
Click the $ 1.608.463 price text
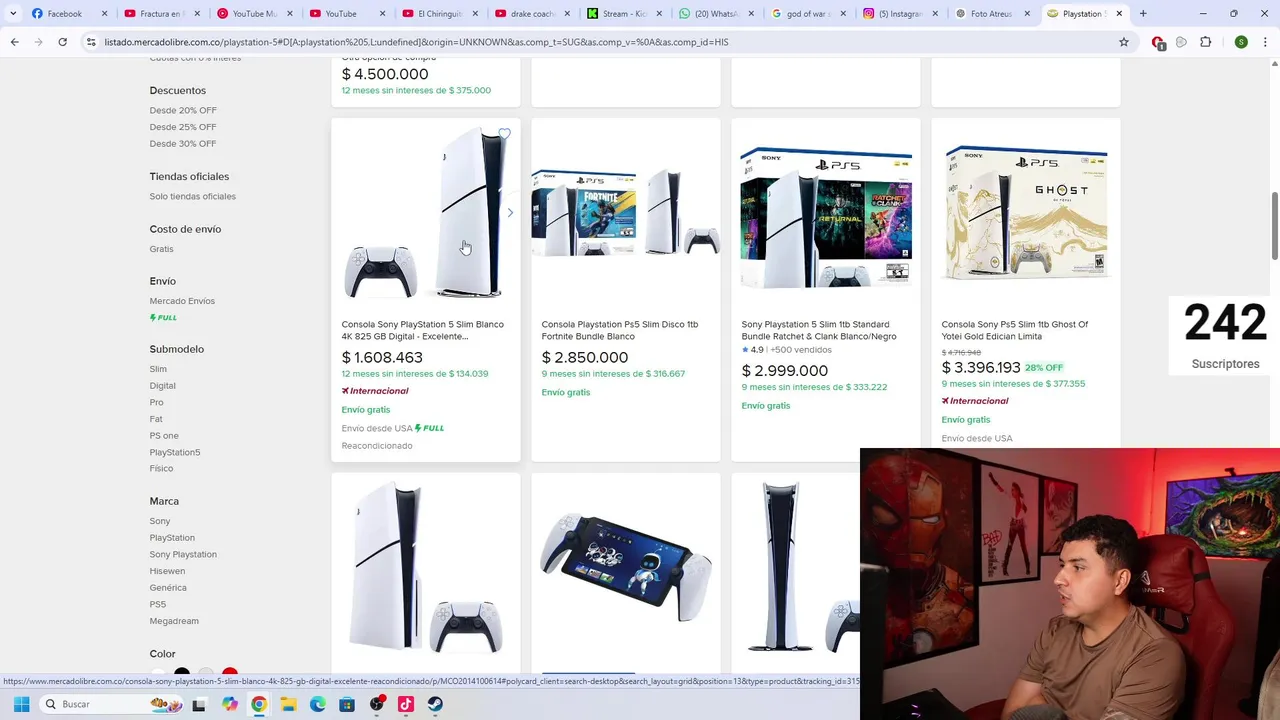[x=382, y=357]
